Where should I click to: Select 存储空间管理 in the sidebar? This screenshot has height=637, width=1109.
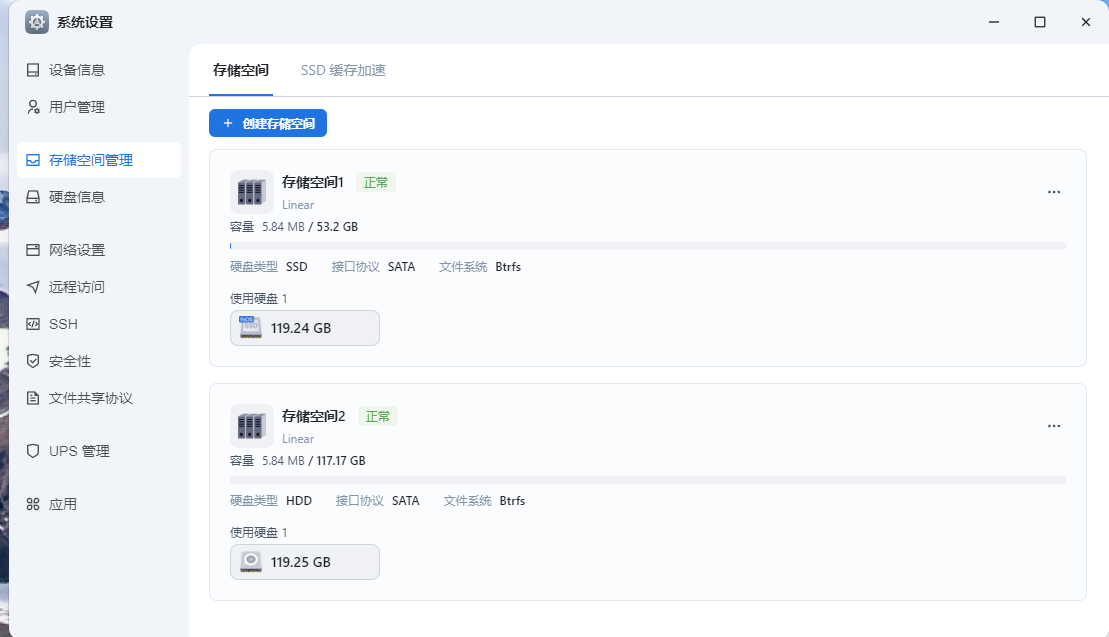[x=98, y=160]
